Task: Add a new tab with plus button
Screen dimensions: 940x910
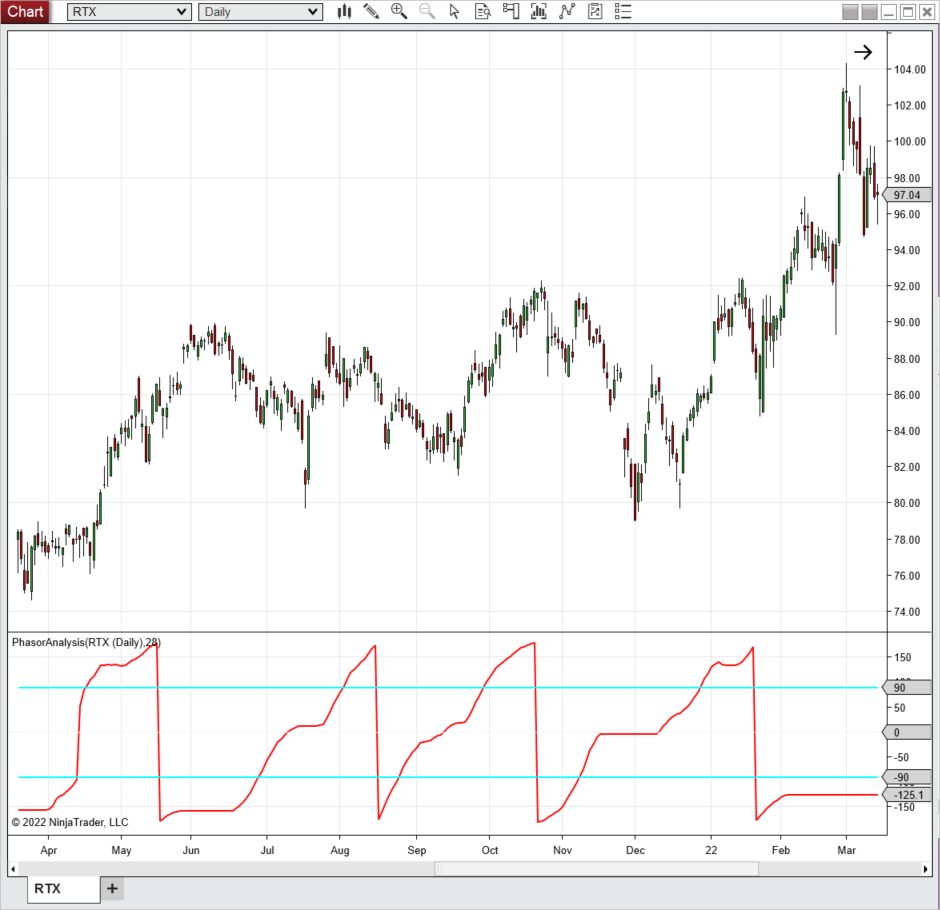Action: (112, 888)
